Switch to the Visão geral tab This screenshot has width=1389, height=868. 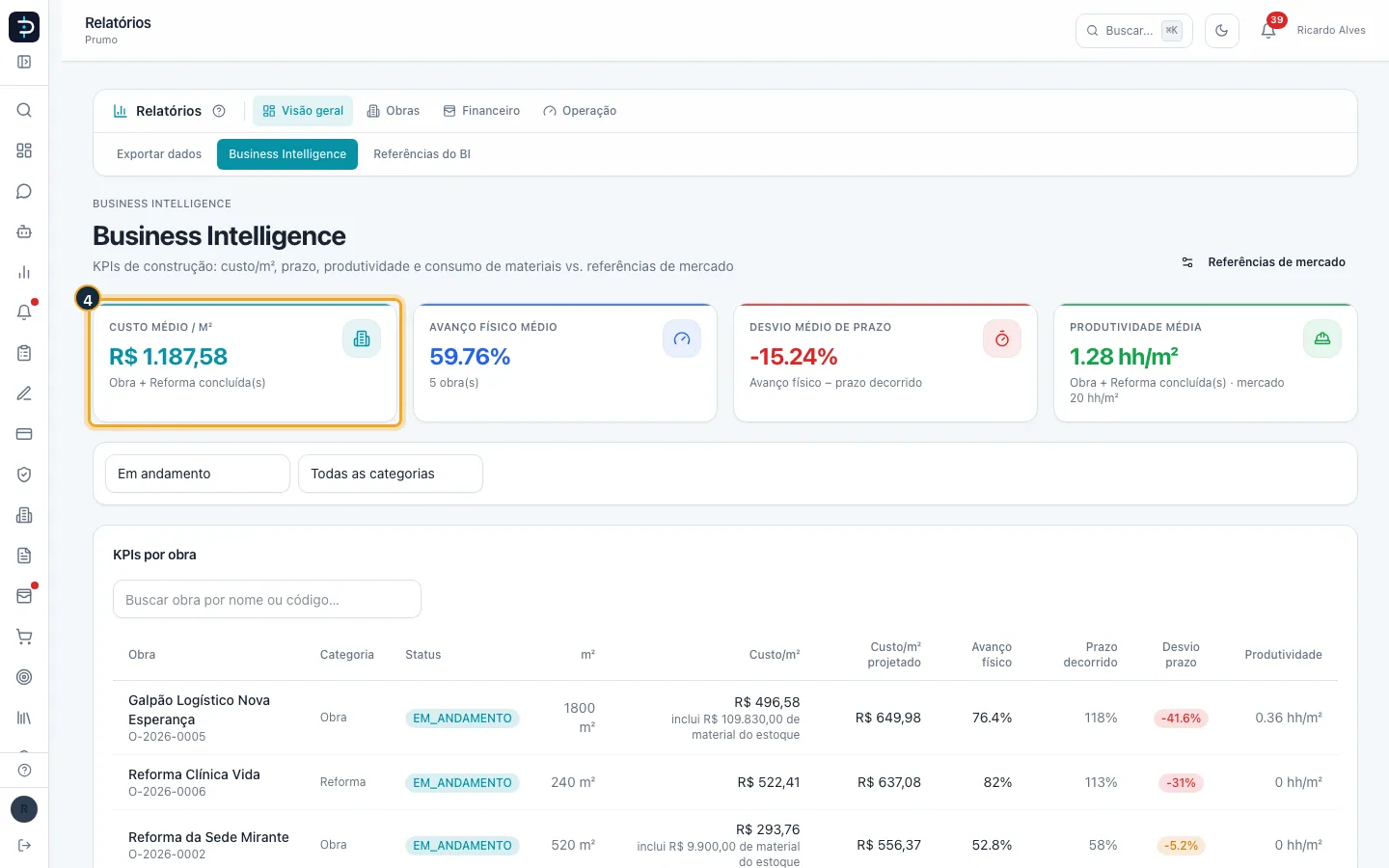tap(303, 111)
